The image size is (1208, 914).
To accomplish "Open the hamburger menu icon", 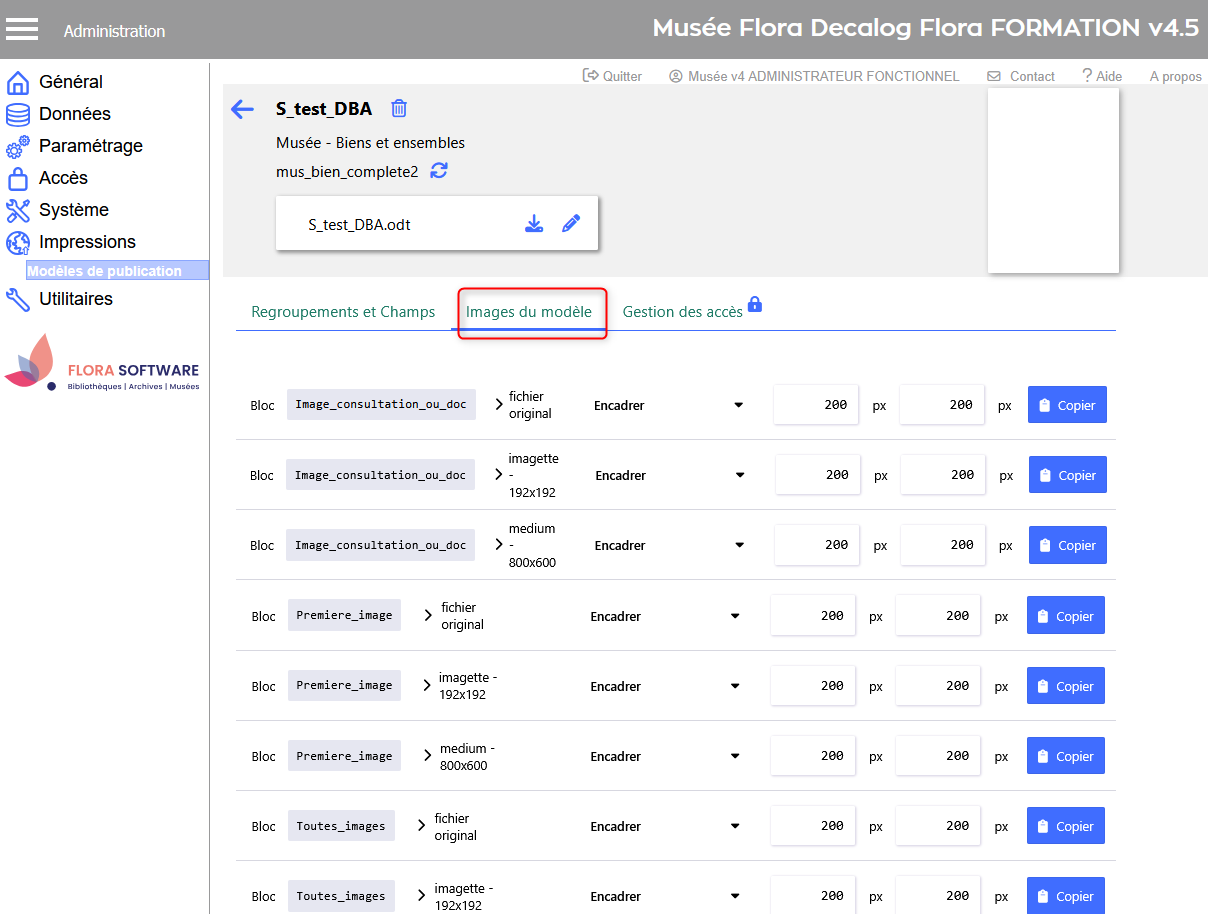I will [22, 29].
